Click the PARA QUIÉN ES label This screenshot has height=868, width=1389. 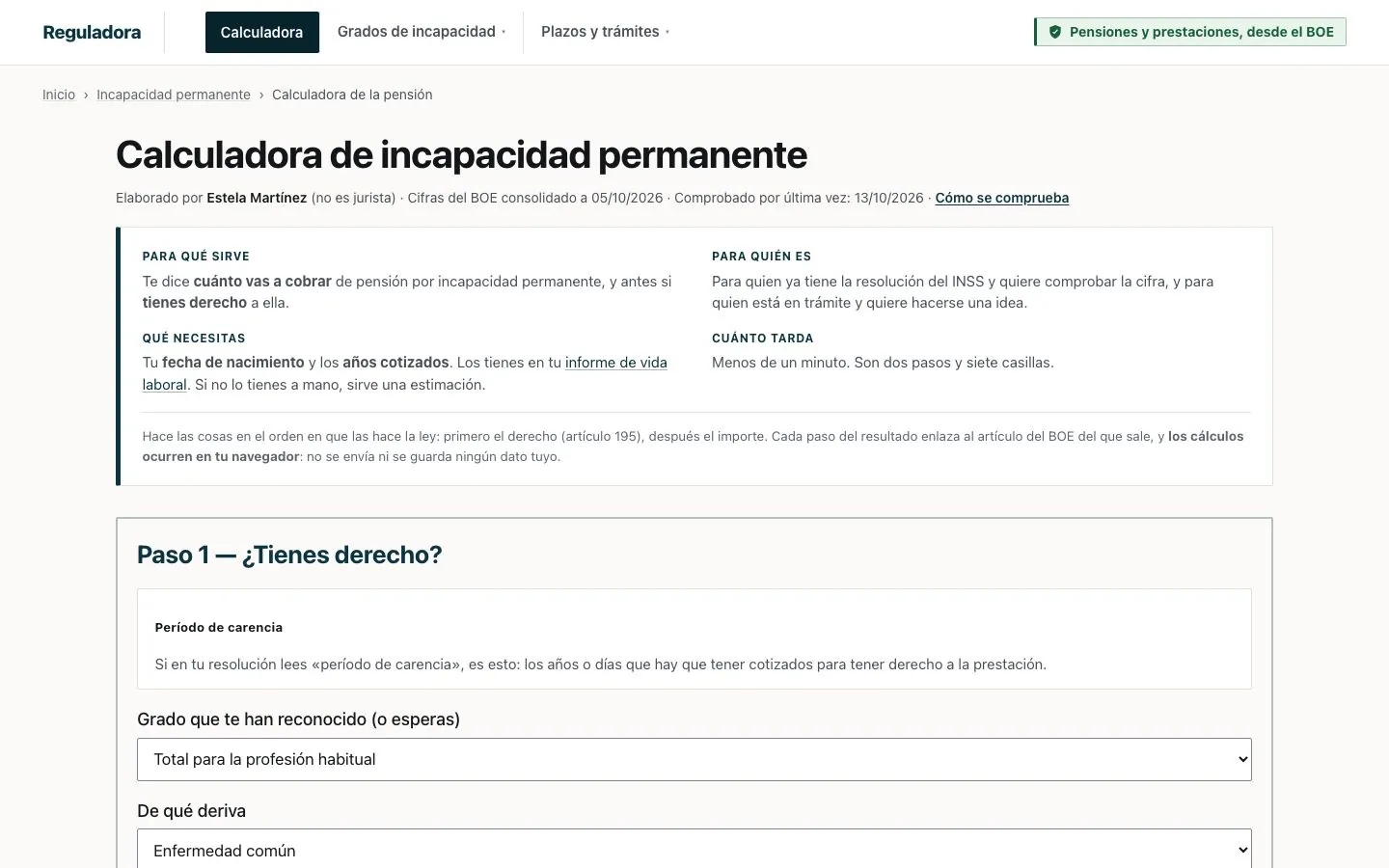[x=761, y=257]
